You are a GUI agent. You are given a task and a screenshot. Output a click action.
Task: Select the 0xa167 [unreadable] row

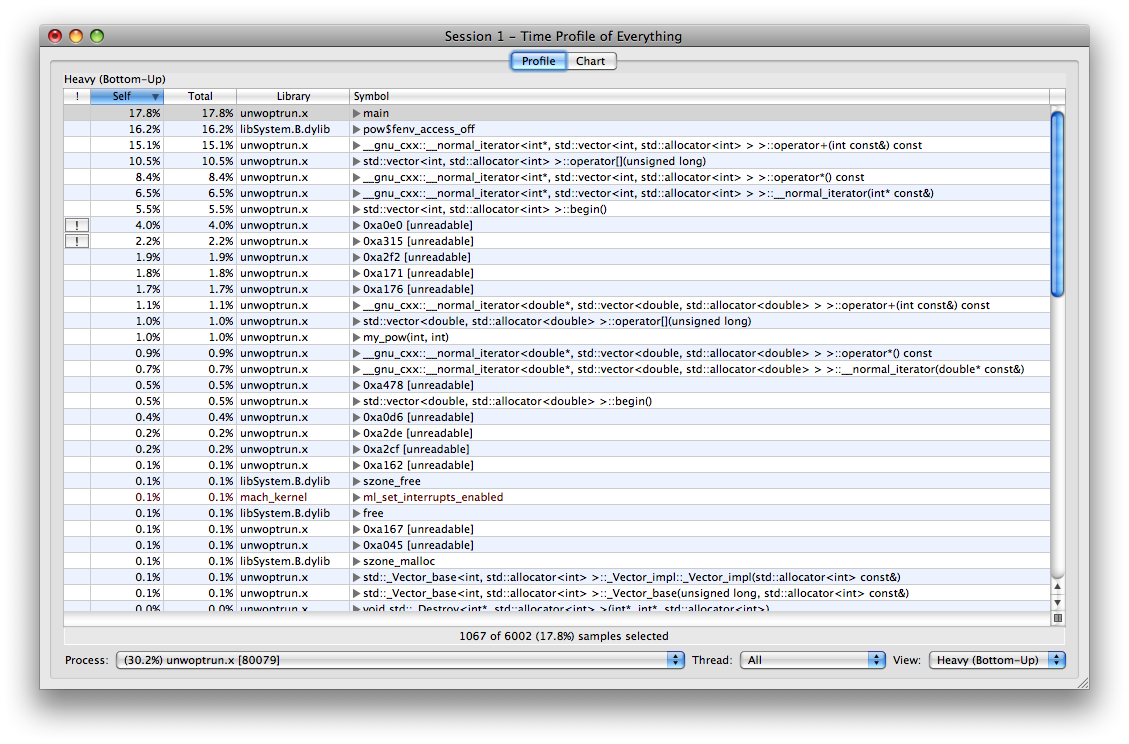click(557, 529)
